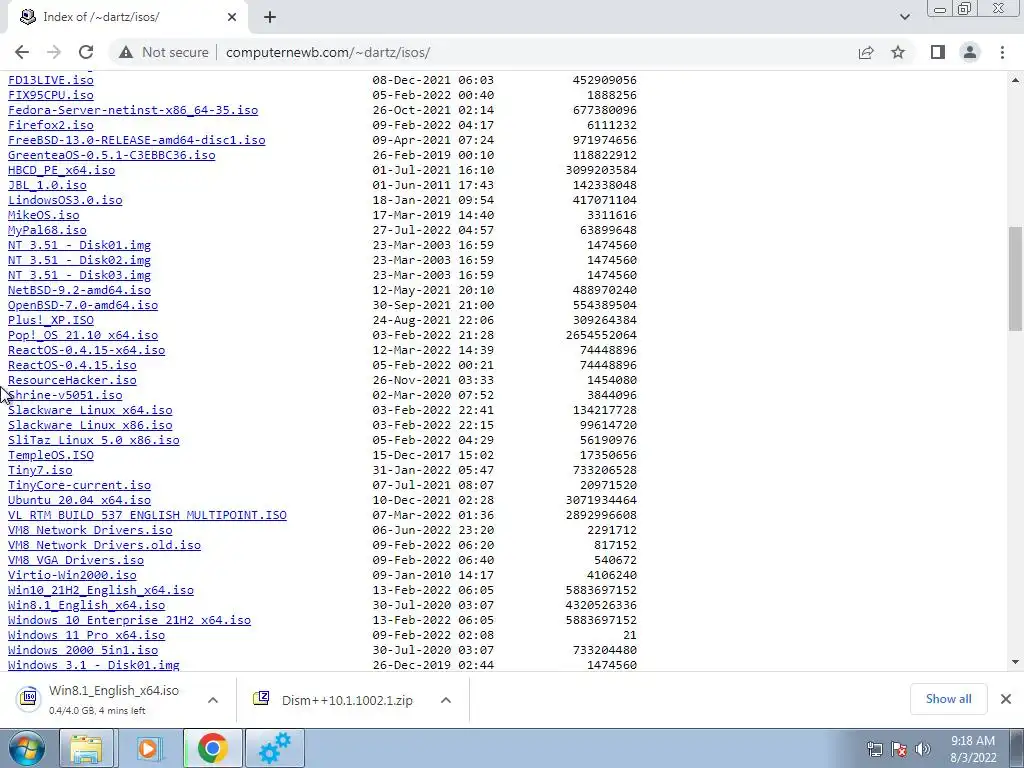Open the TempleOS.ISO link
Image resolution: width=1024 pixels, height=768 pixels.
tap(51, 455)
